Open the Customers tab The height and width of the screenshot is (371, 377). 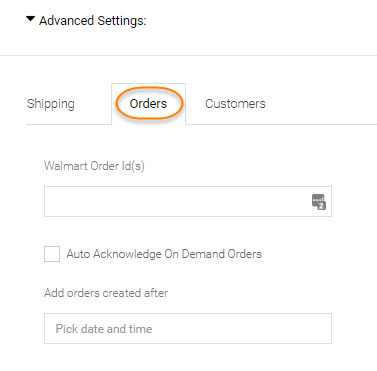235,104
